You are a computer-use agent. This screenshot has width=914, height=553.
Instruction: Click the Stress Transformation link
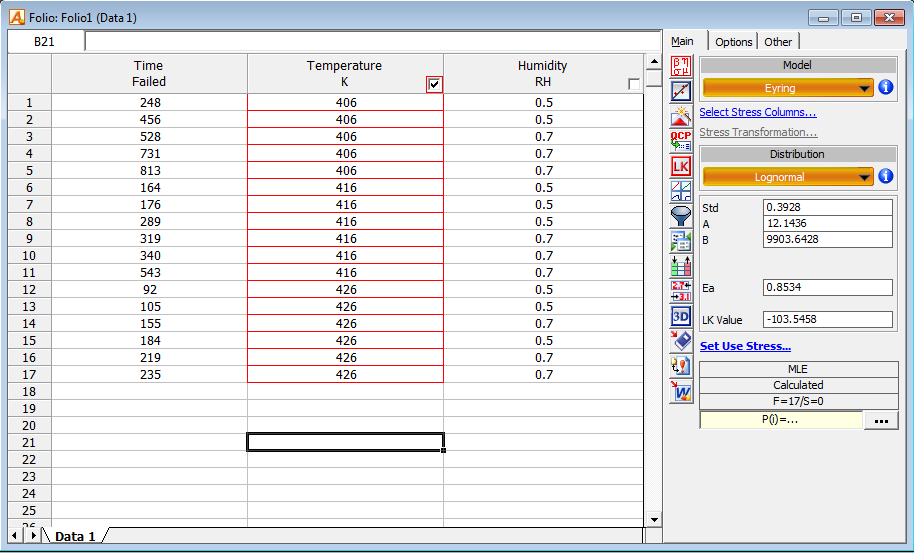[x=758, y=132]
